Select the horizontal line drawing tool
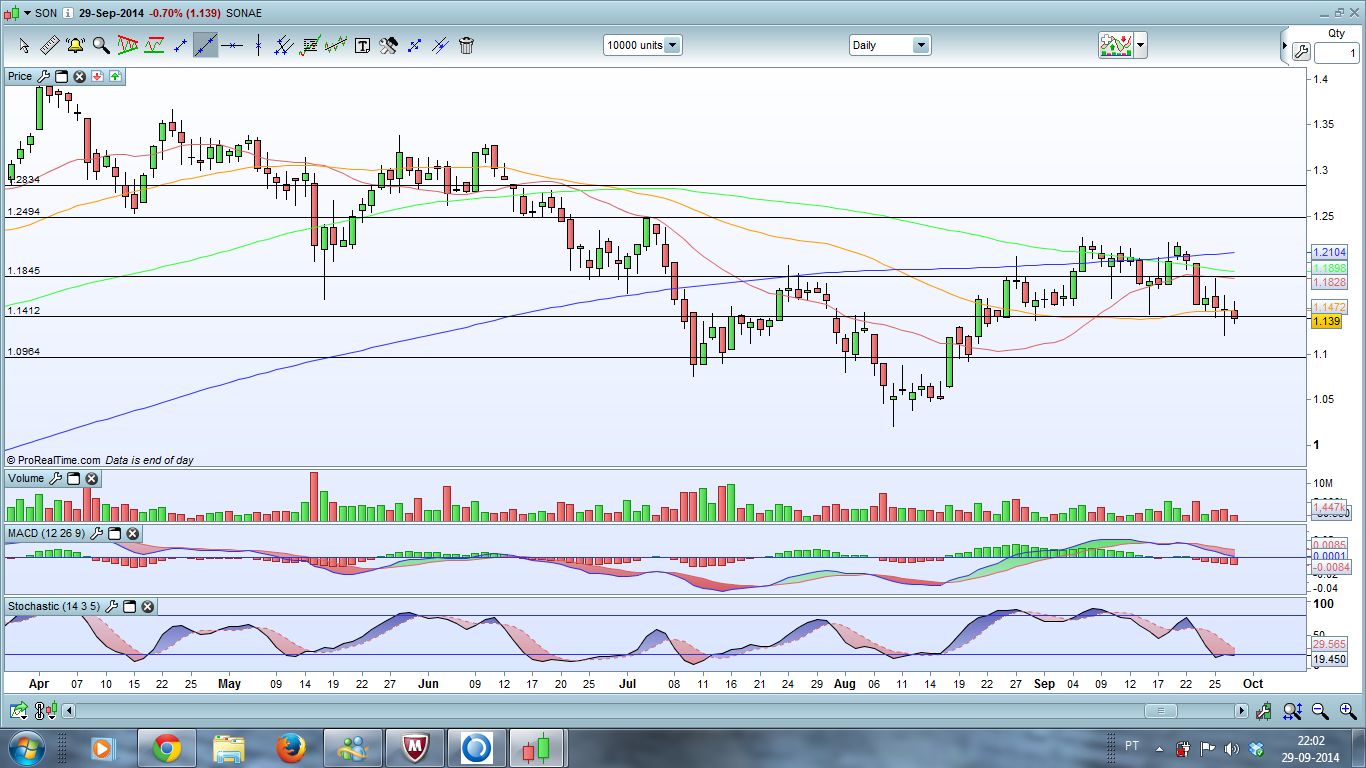 tap(232, 45)
